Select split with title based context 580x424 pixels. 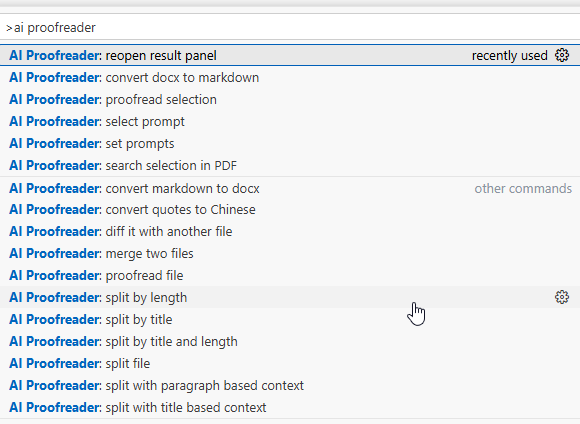(290, 407)
